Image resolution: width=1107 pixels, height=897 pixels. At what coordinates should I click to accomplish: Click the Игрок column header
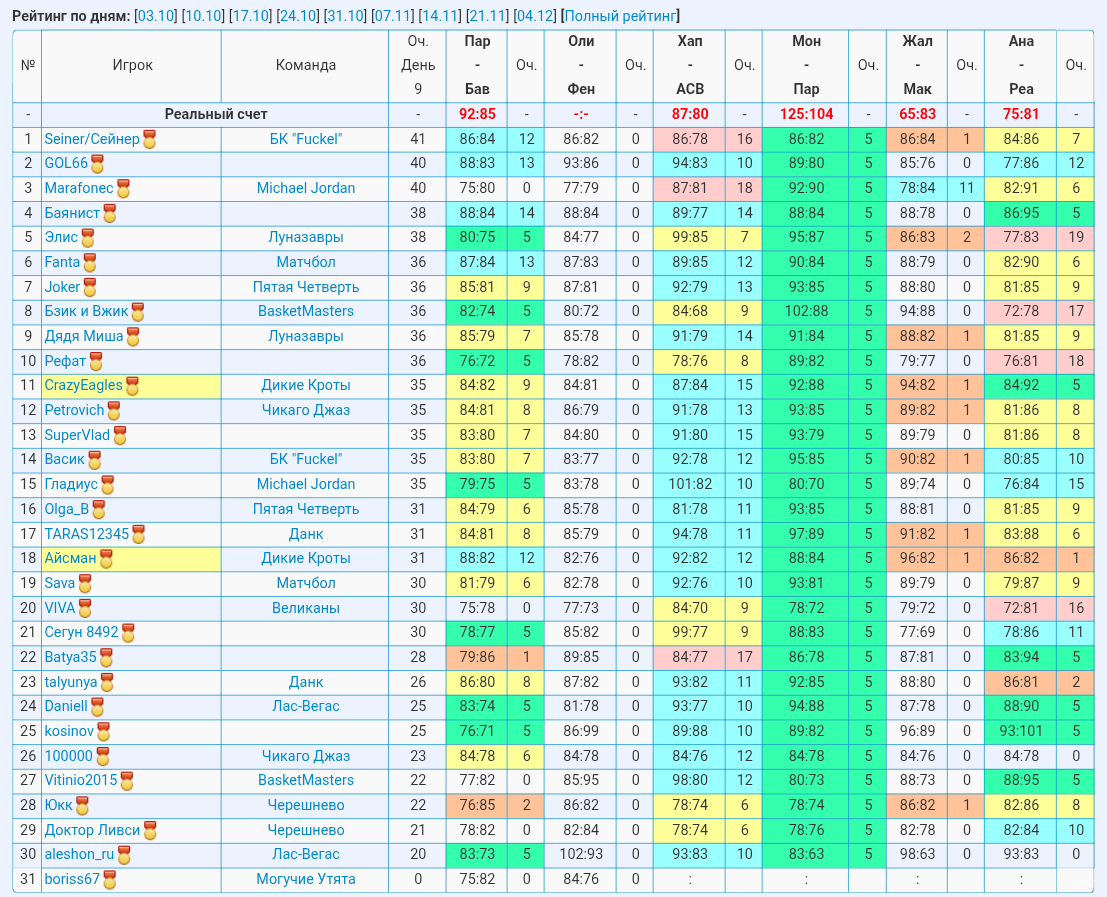point(132,65)
